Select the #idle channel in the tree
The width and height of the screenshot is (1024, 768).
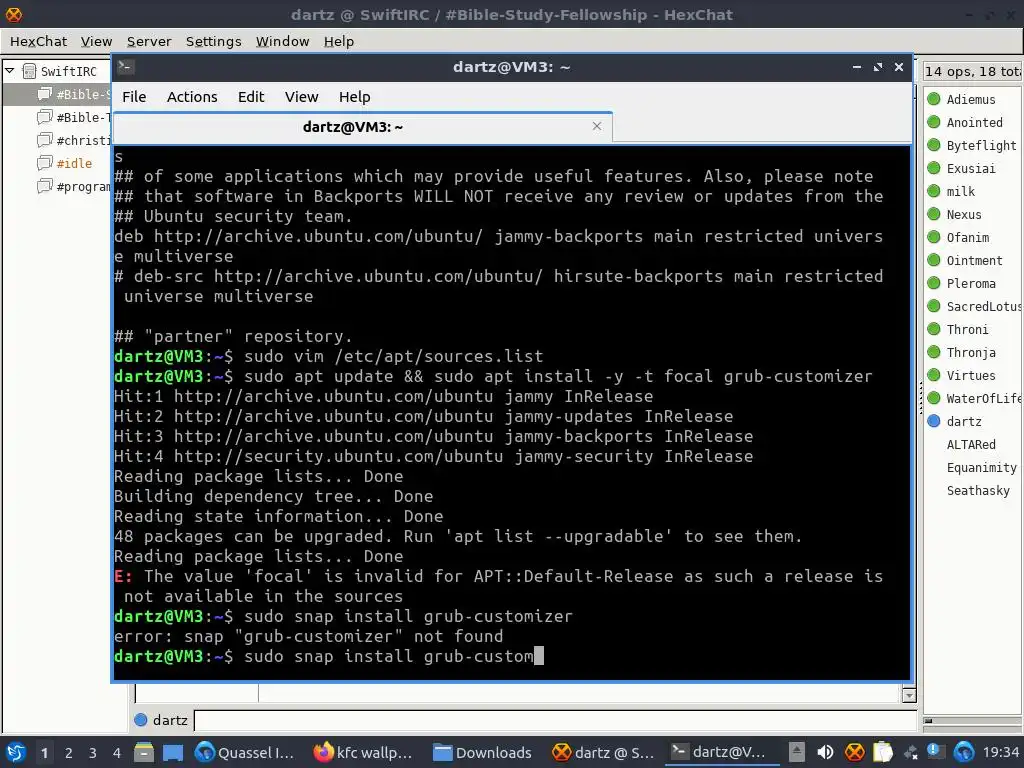click(x=74, y=163)
